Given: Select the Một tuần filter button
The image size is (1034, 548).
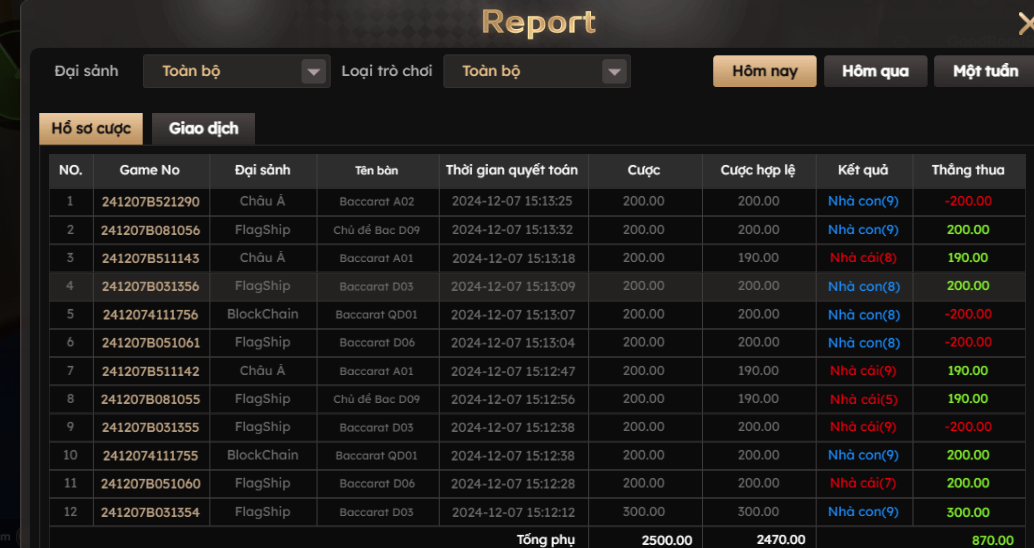Looking at the screenshot, I should click(x=984, y=71).
